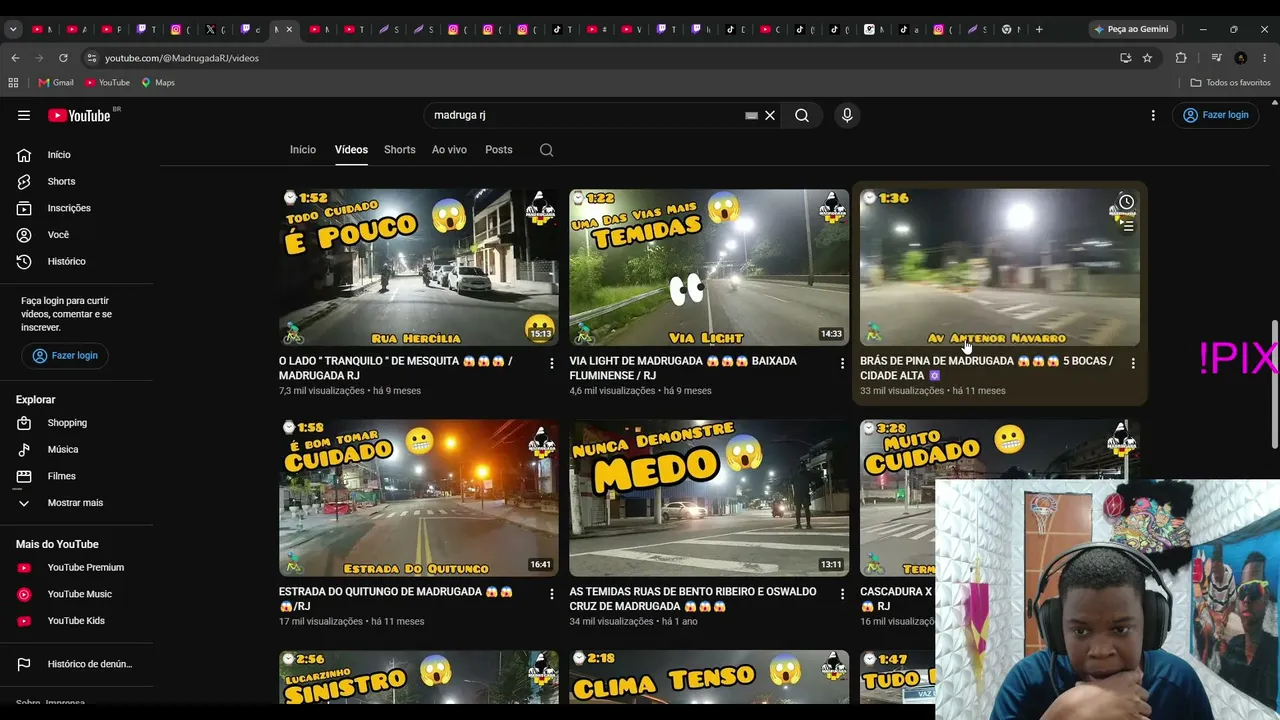Open Chrome's three-dot menu

click(x=1265, y=58)
